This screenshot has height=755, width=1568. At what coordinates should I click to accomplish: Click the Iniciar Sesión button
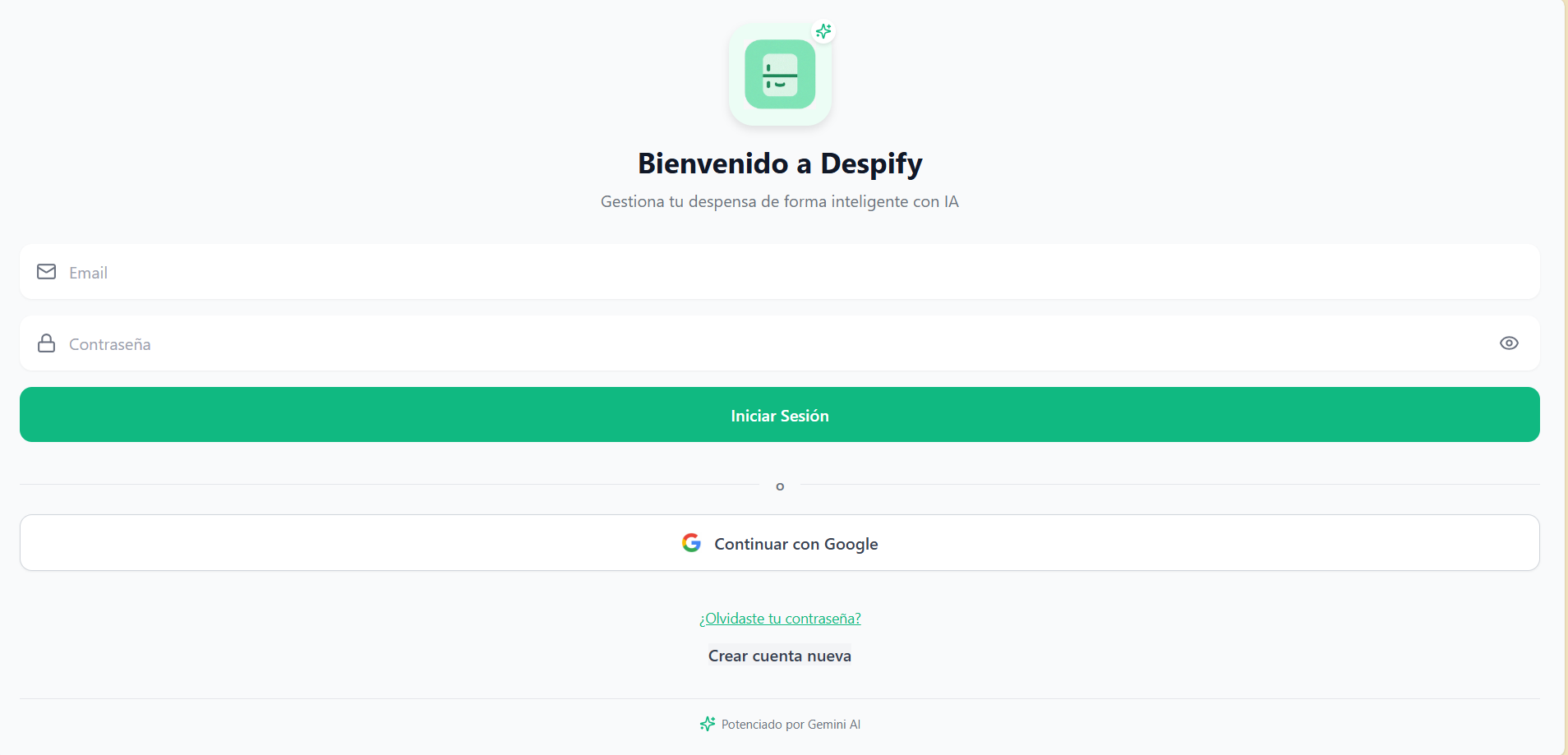click(x=780, y=415)
